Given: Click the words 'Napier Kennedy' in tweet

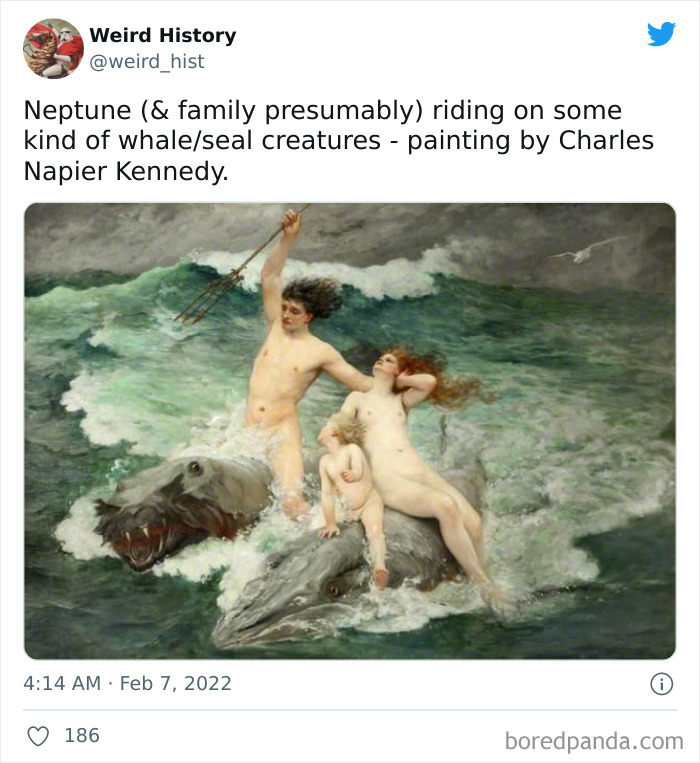Looking at the screenshot, I should click(126, 172).
